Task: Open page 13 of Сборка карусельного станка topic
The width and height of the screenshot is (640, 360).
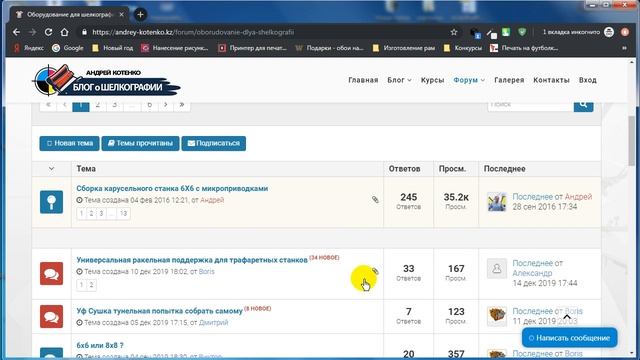Action: (x=124, y=213)
